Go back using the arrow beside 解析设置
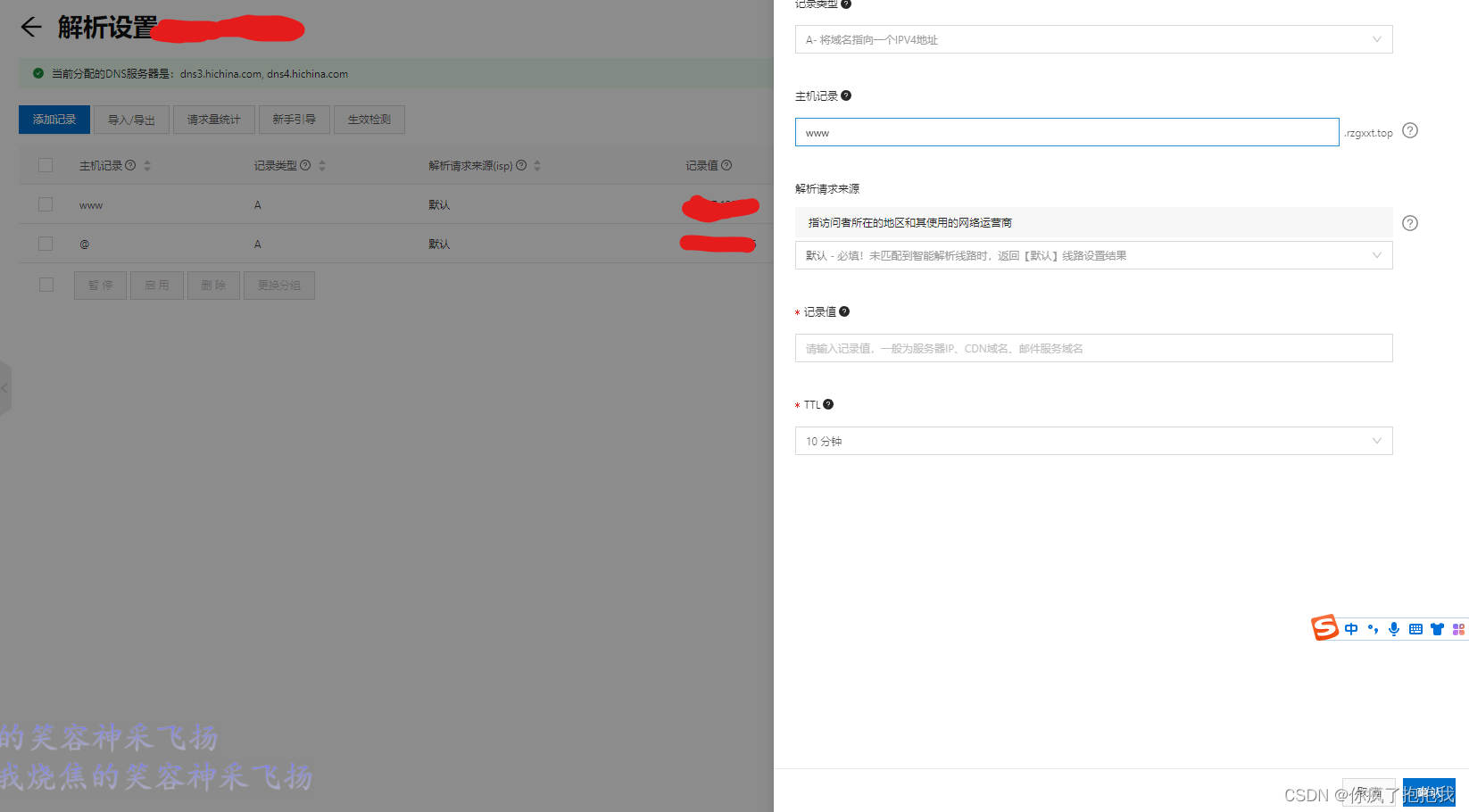The image size is (1469, 812). click(x=31, y=27)
